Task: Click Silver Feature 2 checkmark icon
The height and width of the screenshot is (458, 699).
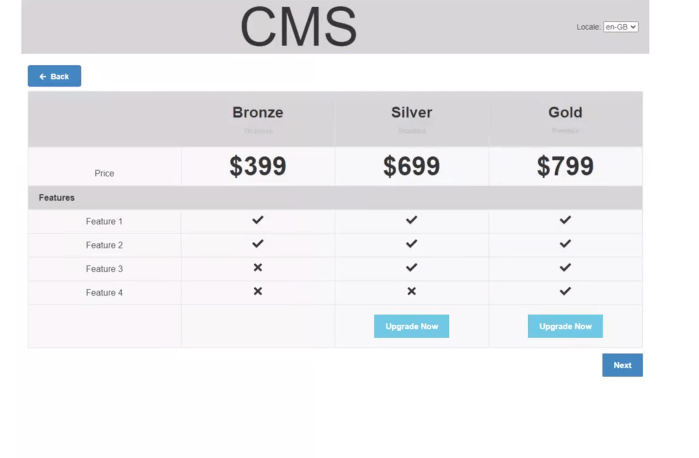Action: click(411, 244)
